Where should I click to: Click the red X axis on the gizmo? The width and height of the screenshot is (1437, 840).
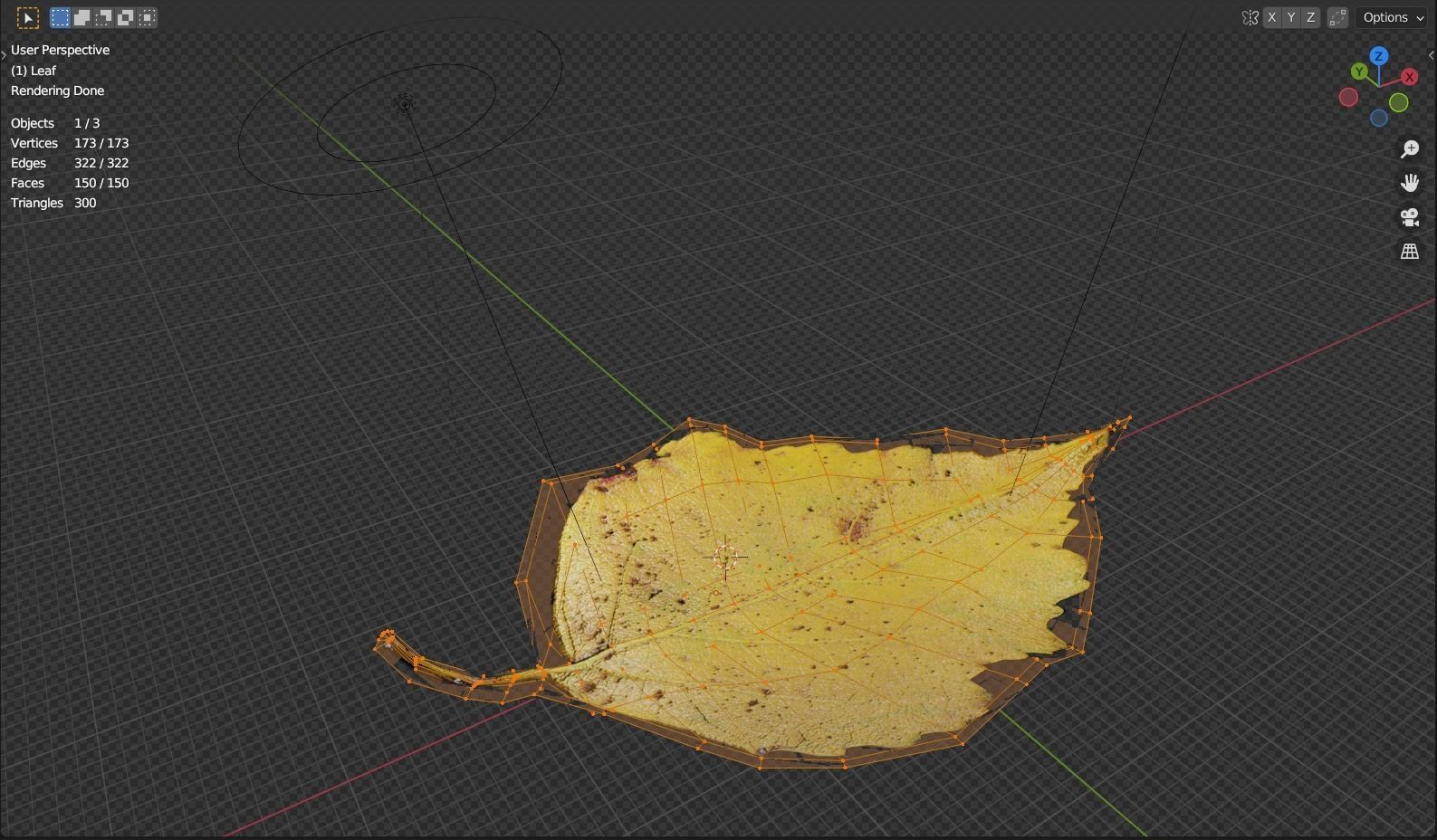1410,77
